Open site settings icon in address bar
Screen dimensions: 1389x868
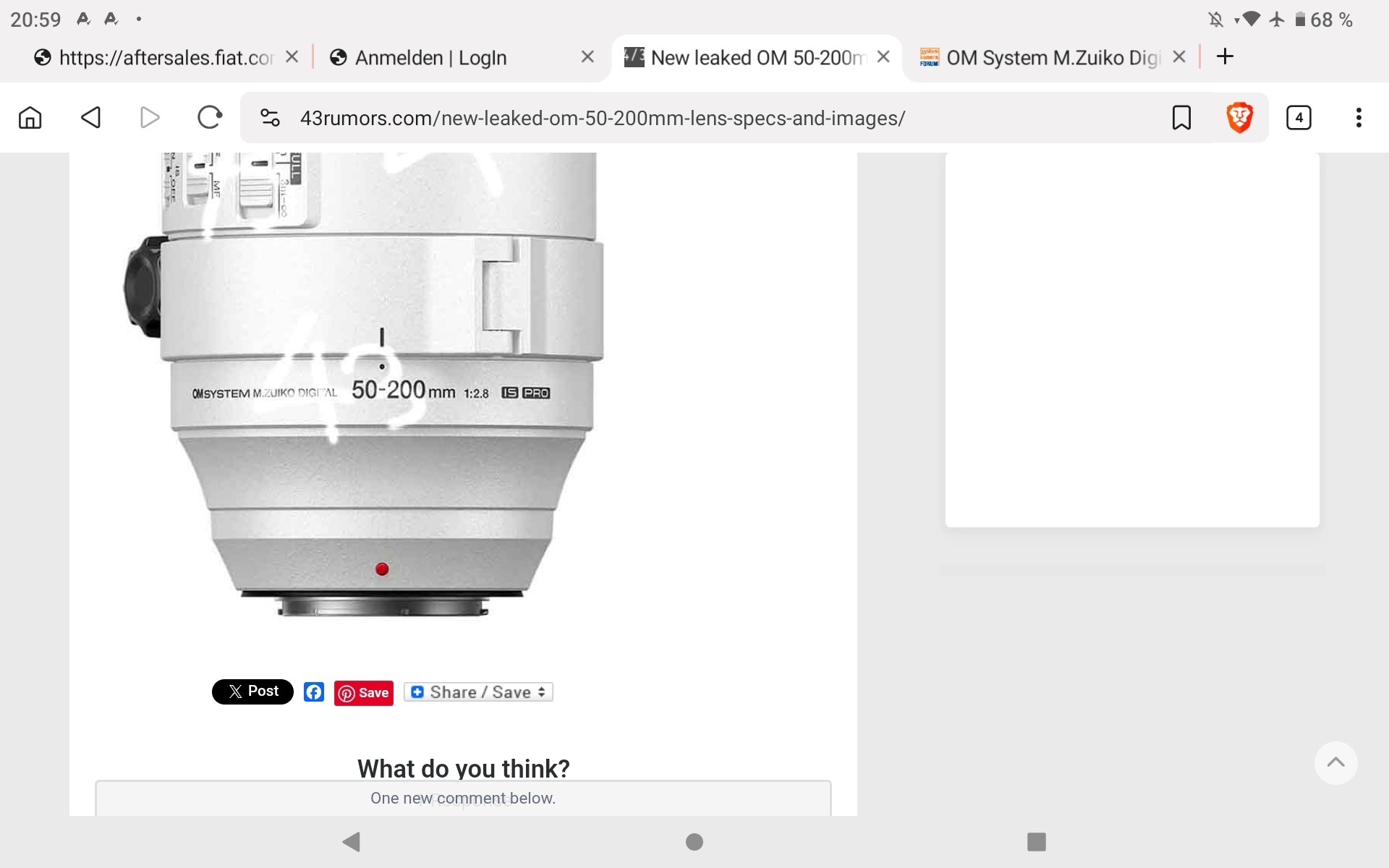pyautogui.click(x=270, y=117)
